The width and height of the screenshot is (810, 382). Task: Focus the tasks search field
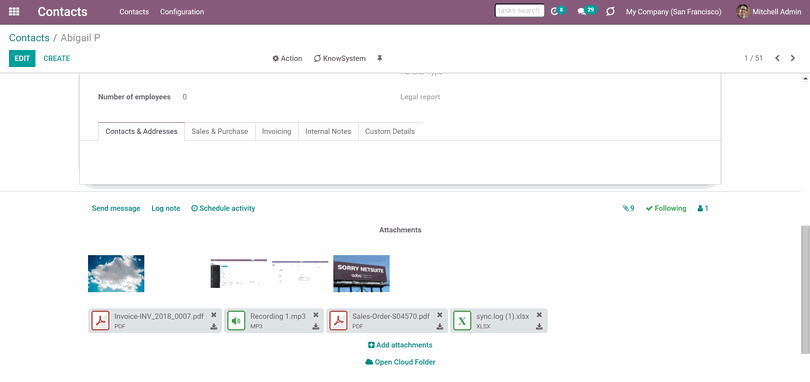(x=519, y=10)
